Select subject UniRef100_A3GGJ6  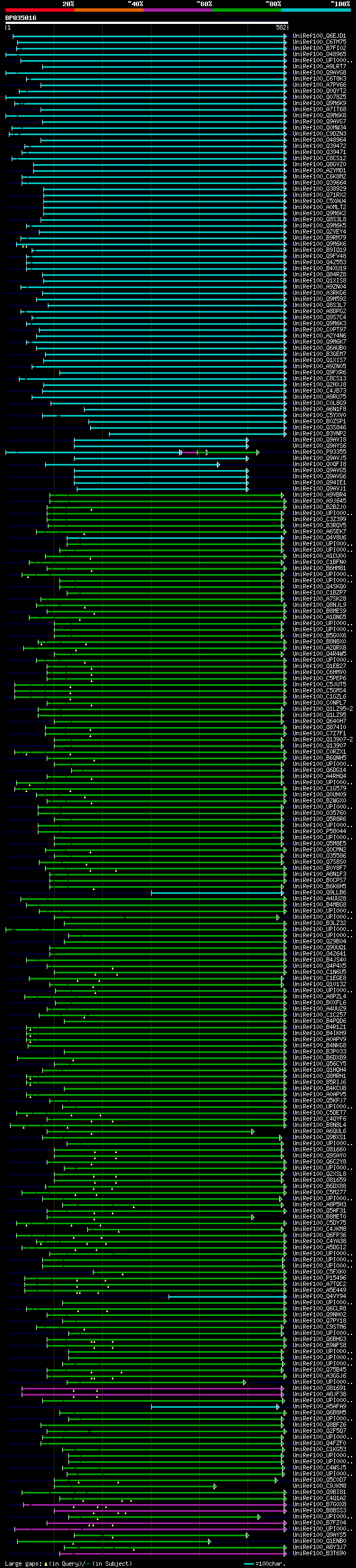tap(319, 1376)
